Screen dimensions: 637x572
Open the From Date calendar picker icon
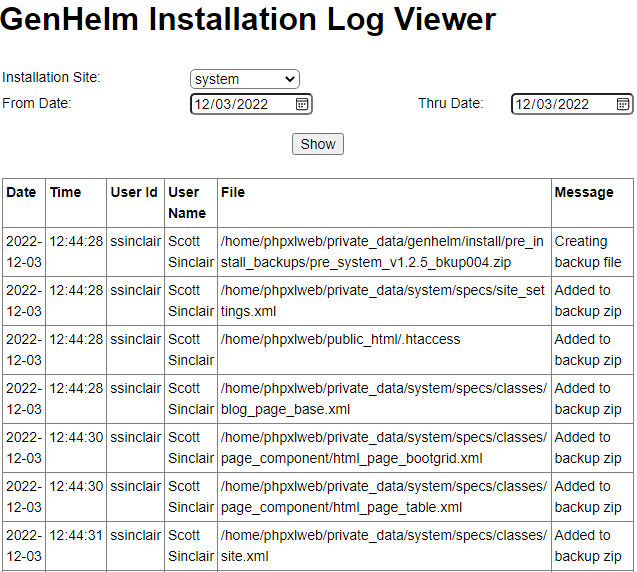point(302,104)
